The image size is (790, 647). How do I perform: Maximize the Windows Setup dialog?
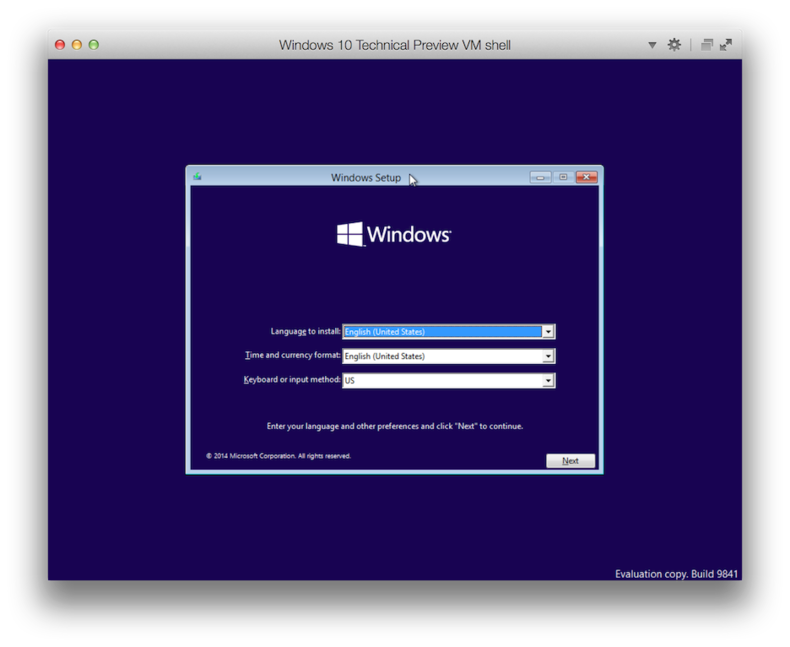563,177
